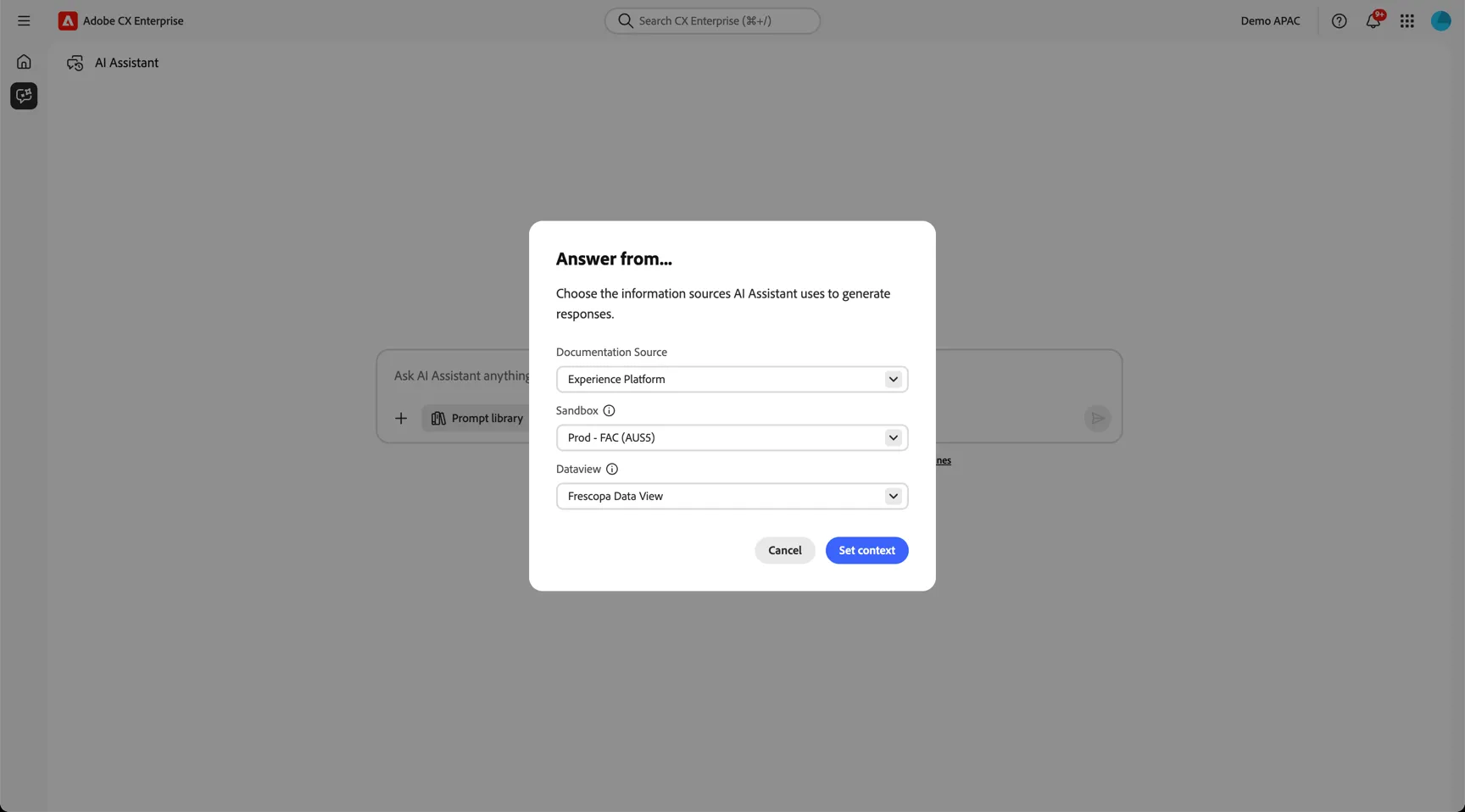Click the Set context button
The width and height of the screenshot is (1465, 812).
(866, 550)
